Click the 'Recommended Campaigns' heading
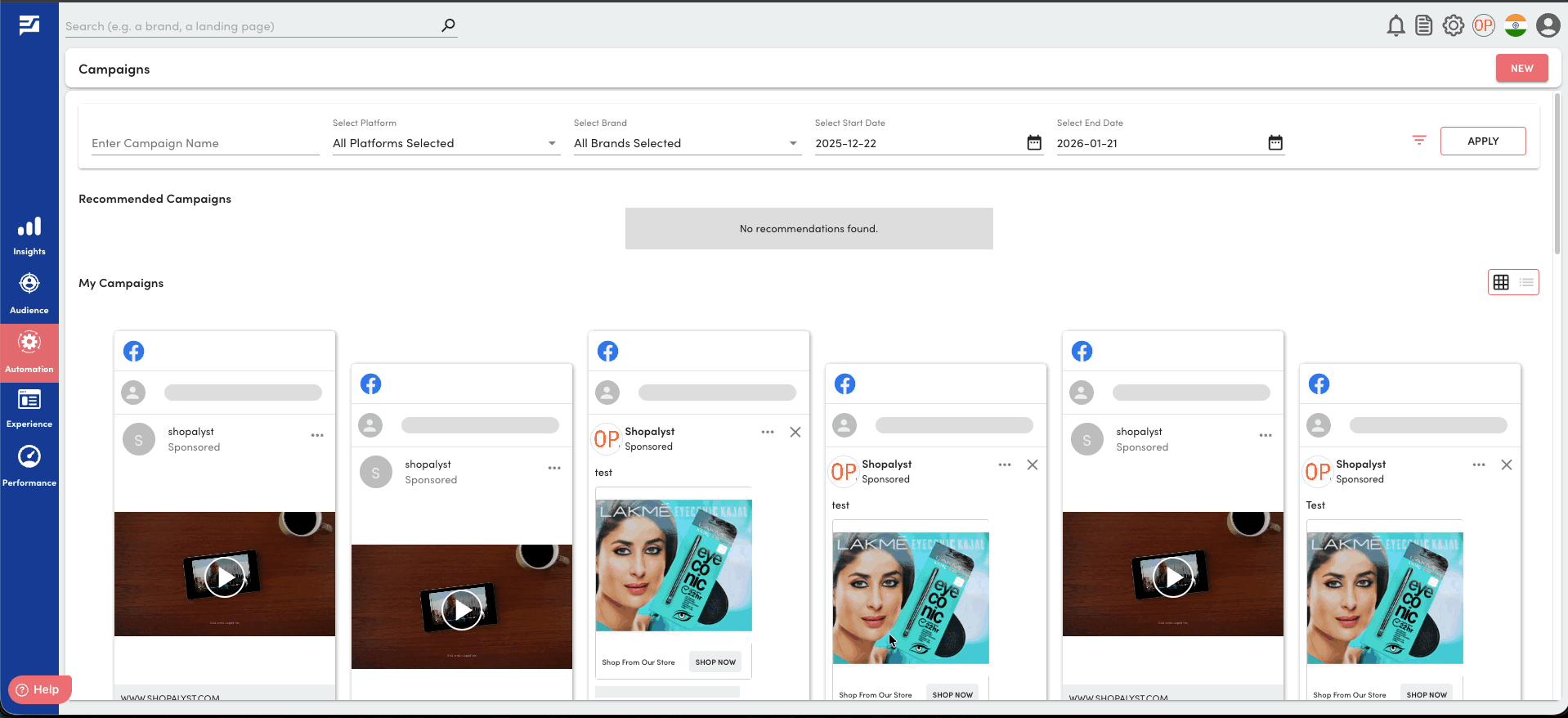This screenshot has height=718, width=1568. pos(155,199)
